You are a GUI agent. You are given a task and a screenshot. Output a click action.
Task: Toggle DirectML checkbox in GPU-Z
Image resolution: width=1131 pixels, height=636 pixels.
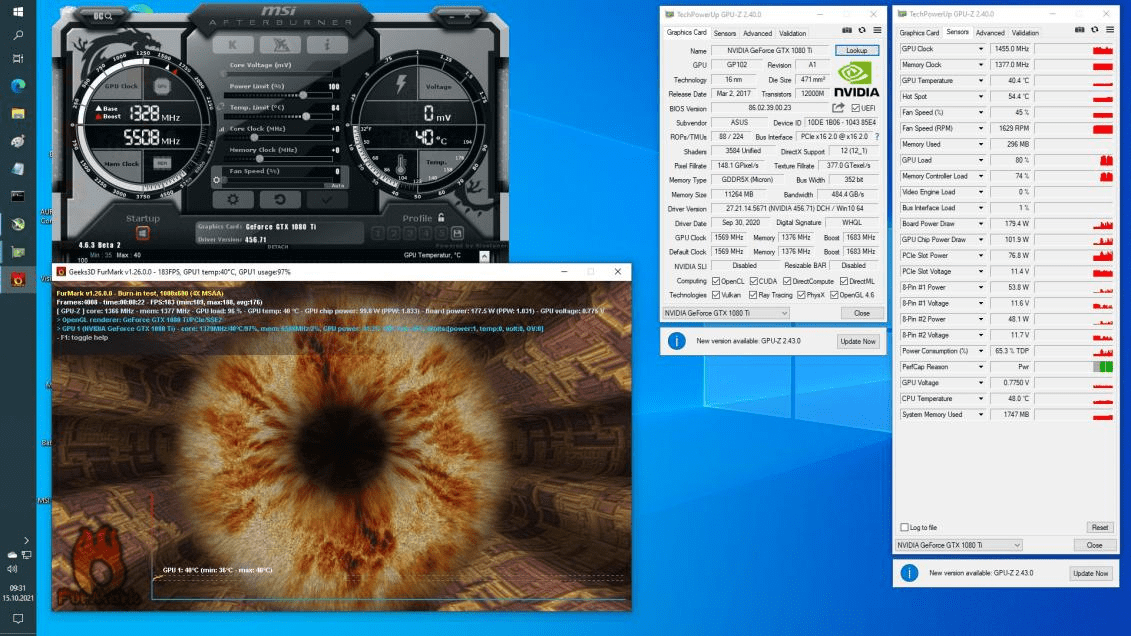point(843,281)
